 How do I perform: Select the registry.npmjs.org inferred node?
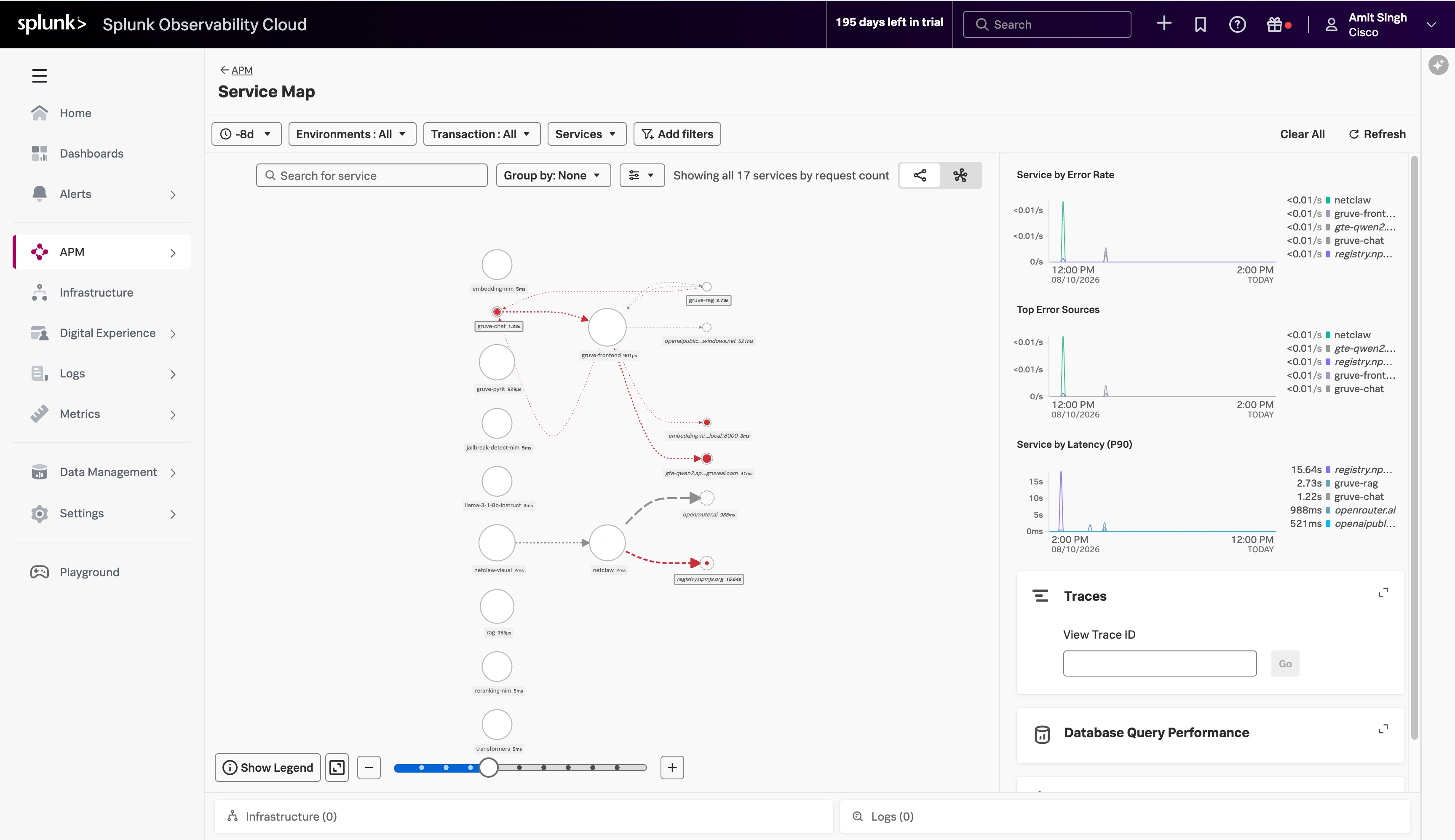point(707,562)
